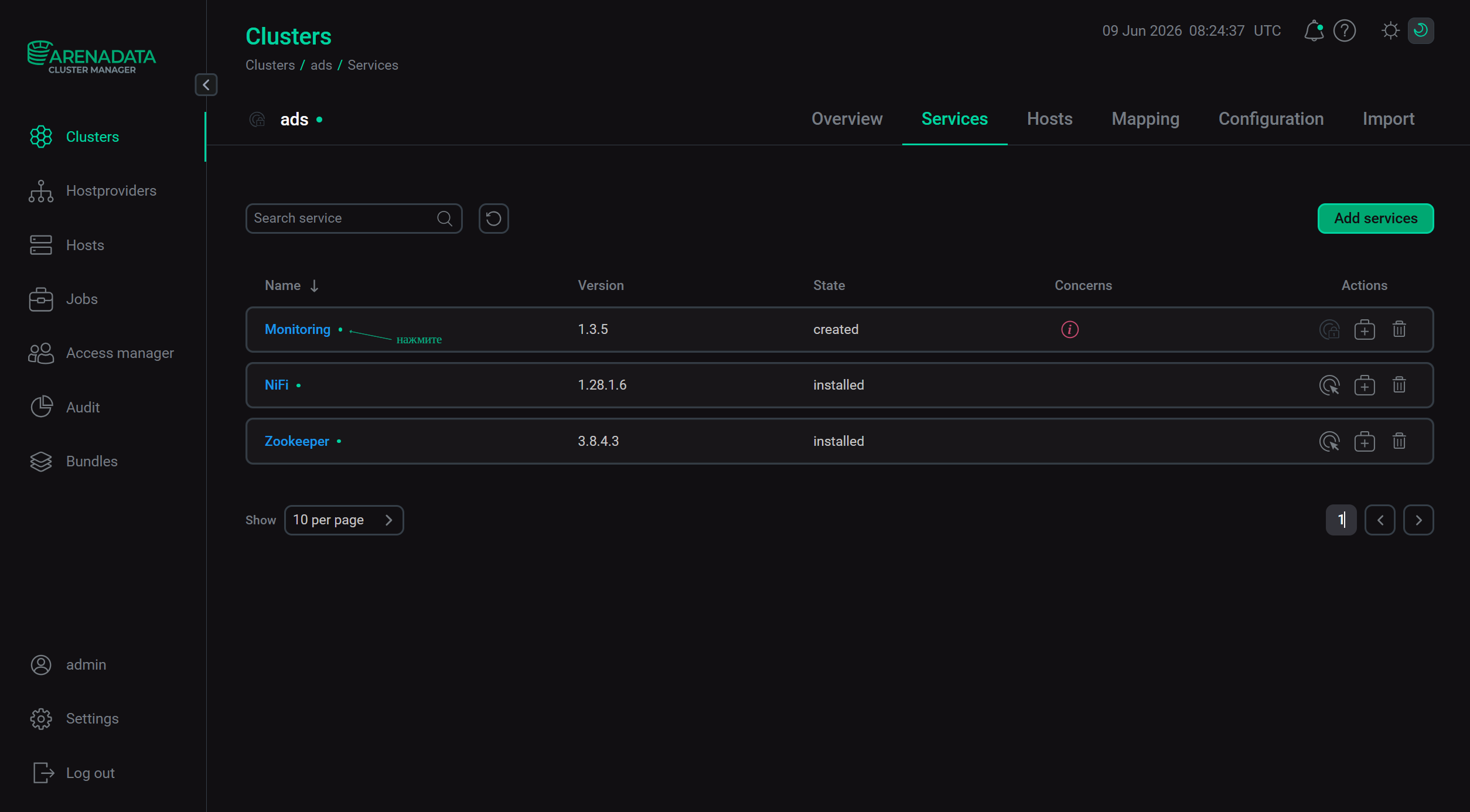Open the NiFi service link
The width and height of the screenshot is (1470, 812).
[x=277, y=385]
